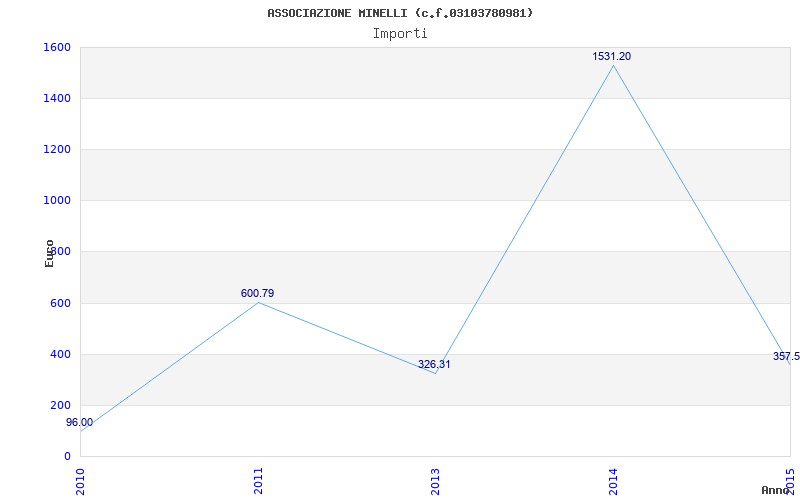Click the 600 y-axis tick label

pos(60,303)
